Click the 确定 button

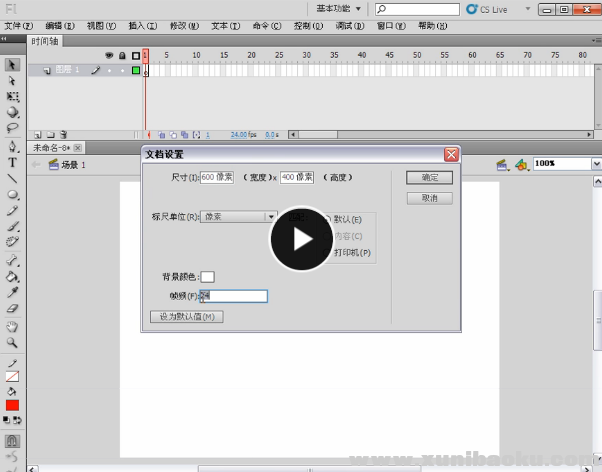[x=429, y=178]
